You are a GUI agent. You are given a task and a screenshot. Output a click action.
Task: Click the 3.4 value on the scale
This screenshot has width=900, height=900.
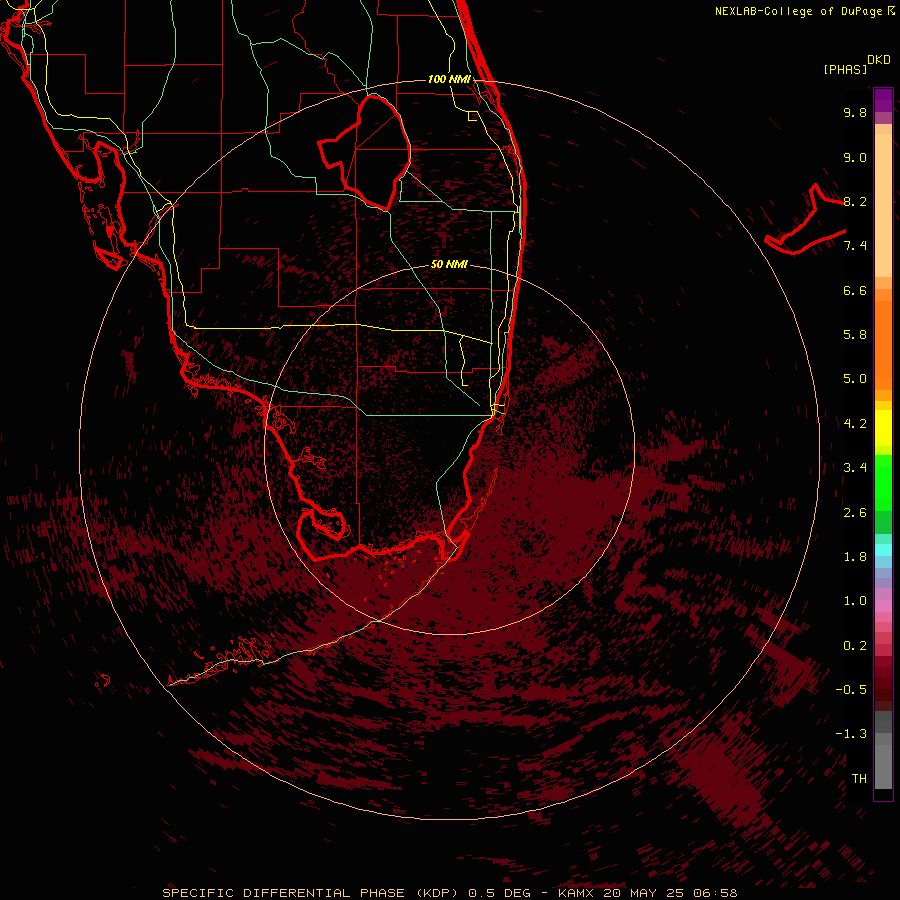pos(855,468)
